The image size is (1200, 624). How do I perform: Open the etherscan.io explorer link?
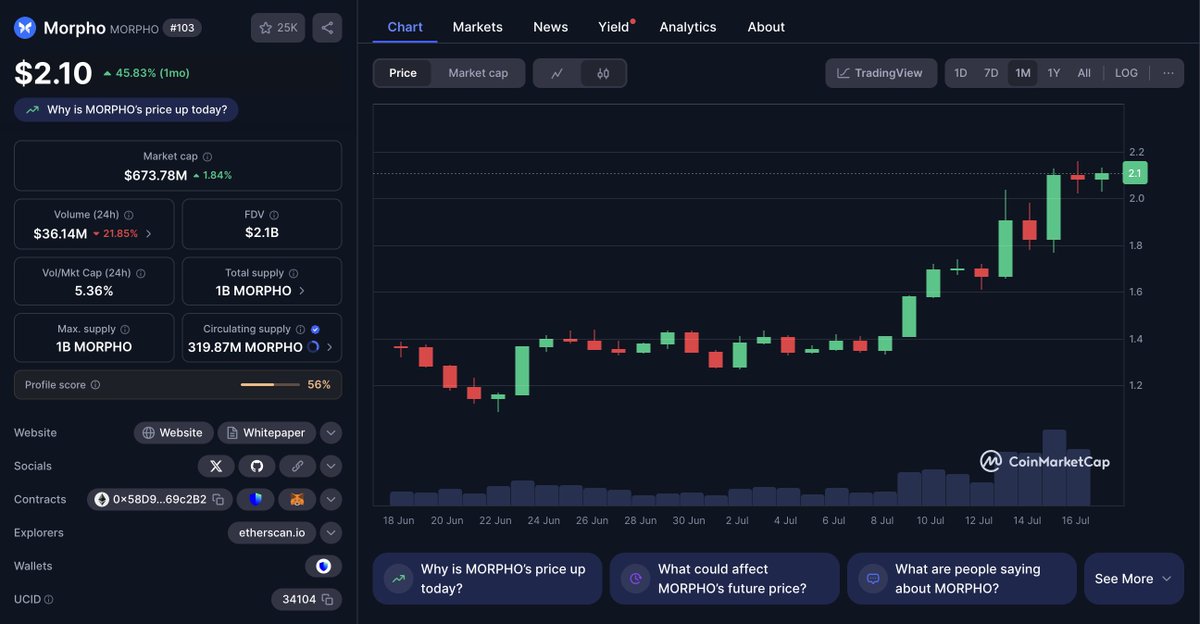pos(273,533)
